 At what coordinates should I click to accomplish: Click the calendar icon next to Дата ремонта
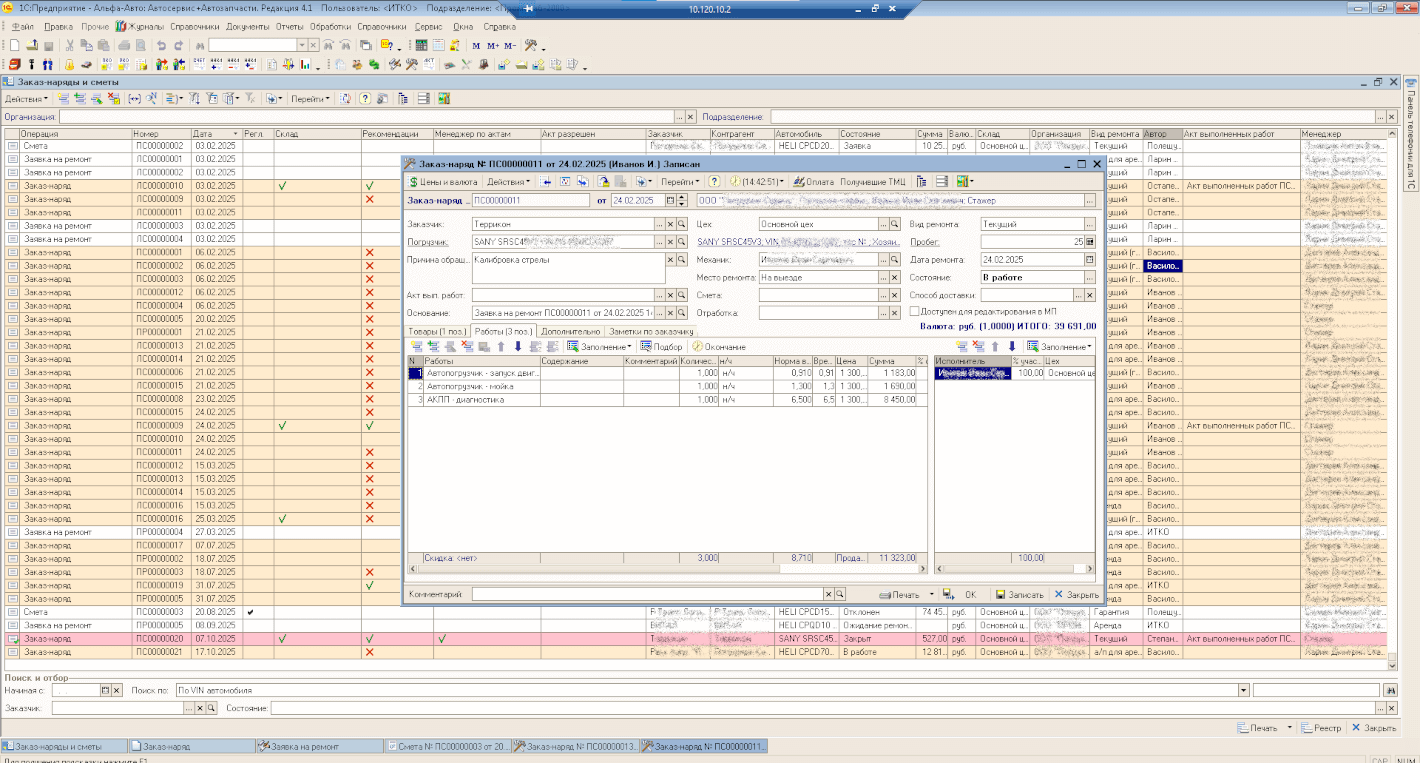pyautogui.click(x=1089, y=260)
